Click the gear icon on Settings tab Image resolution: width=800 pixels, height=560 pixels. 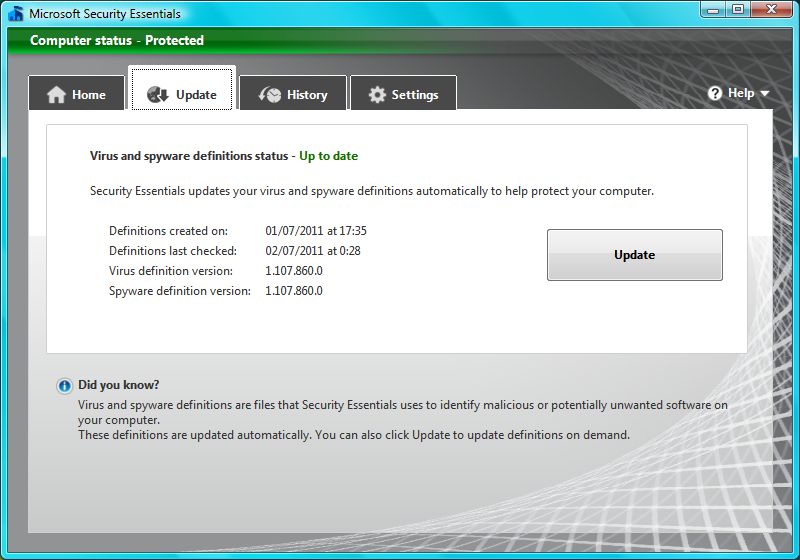pyautogui.click(x=377, y=95)
